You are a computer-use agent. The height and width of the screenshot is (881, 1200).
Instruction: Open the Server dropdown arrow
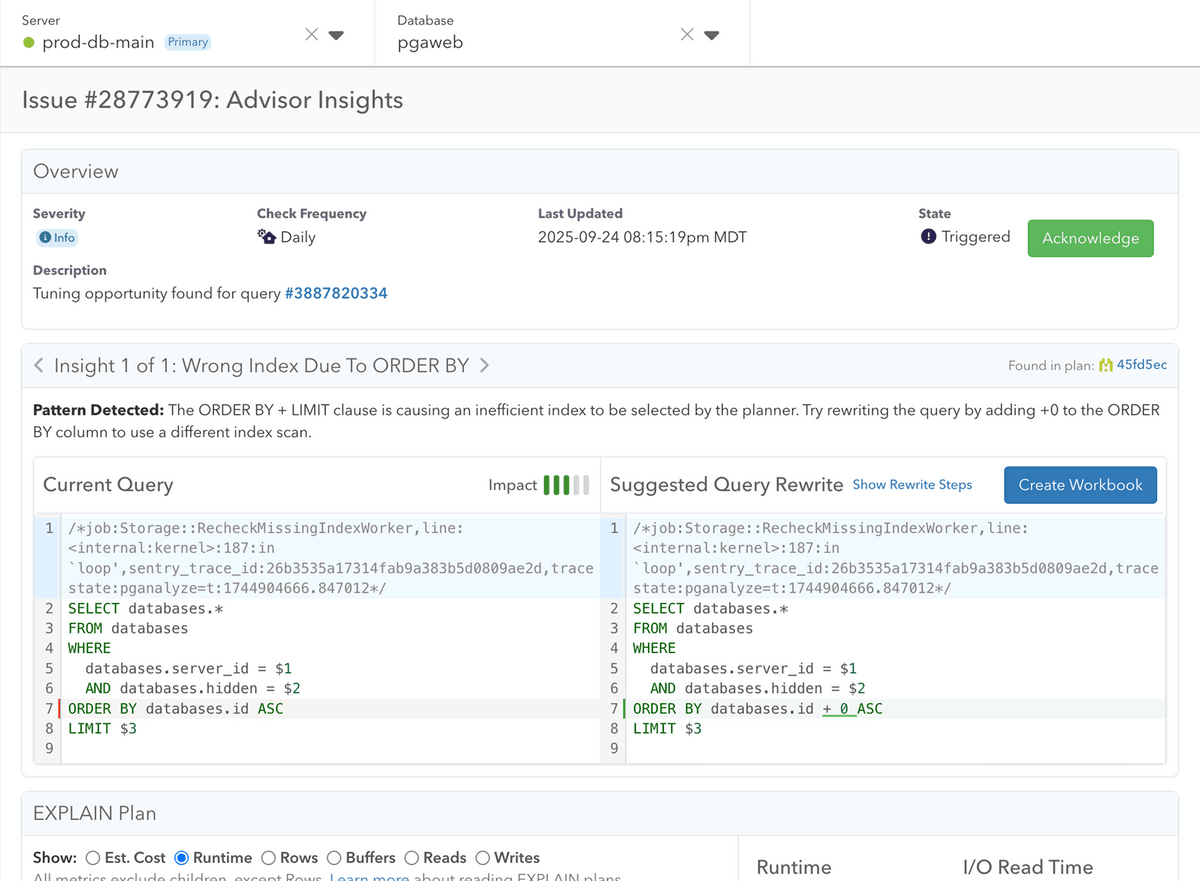[x=336, y=35]
